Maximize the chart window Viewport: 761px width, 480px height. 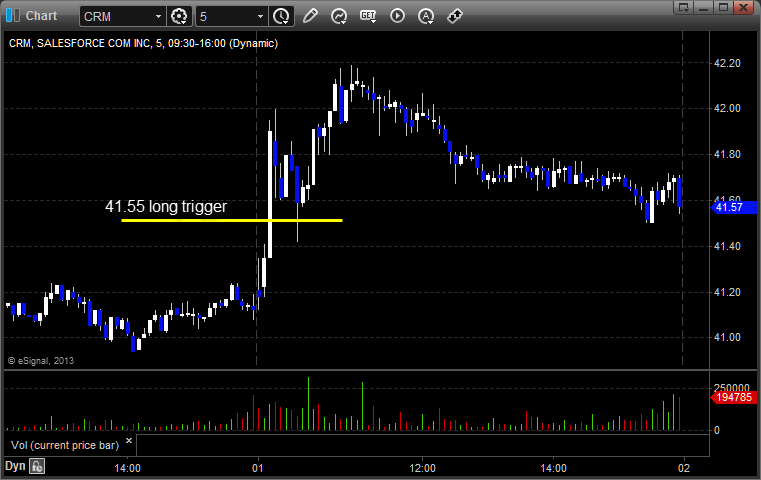723,7
